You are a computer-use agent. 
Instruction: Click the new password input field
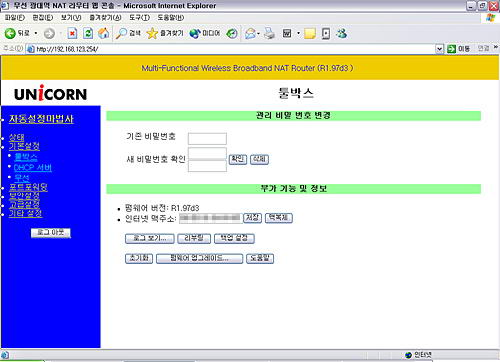[x=207, y=153]
